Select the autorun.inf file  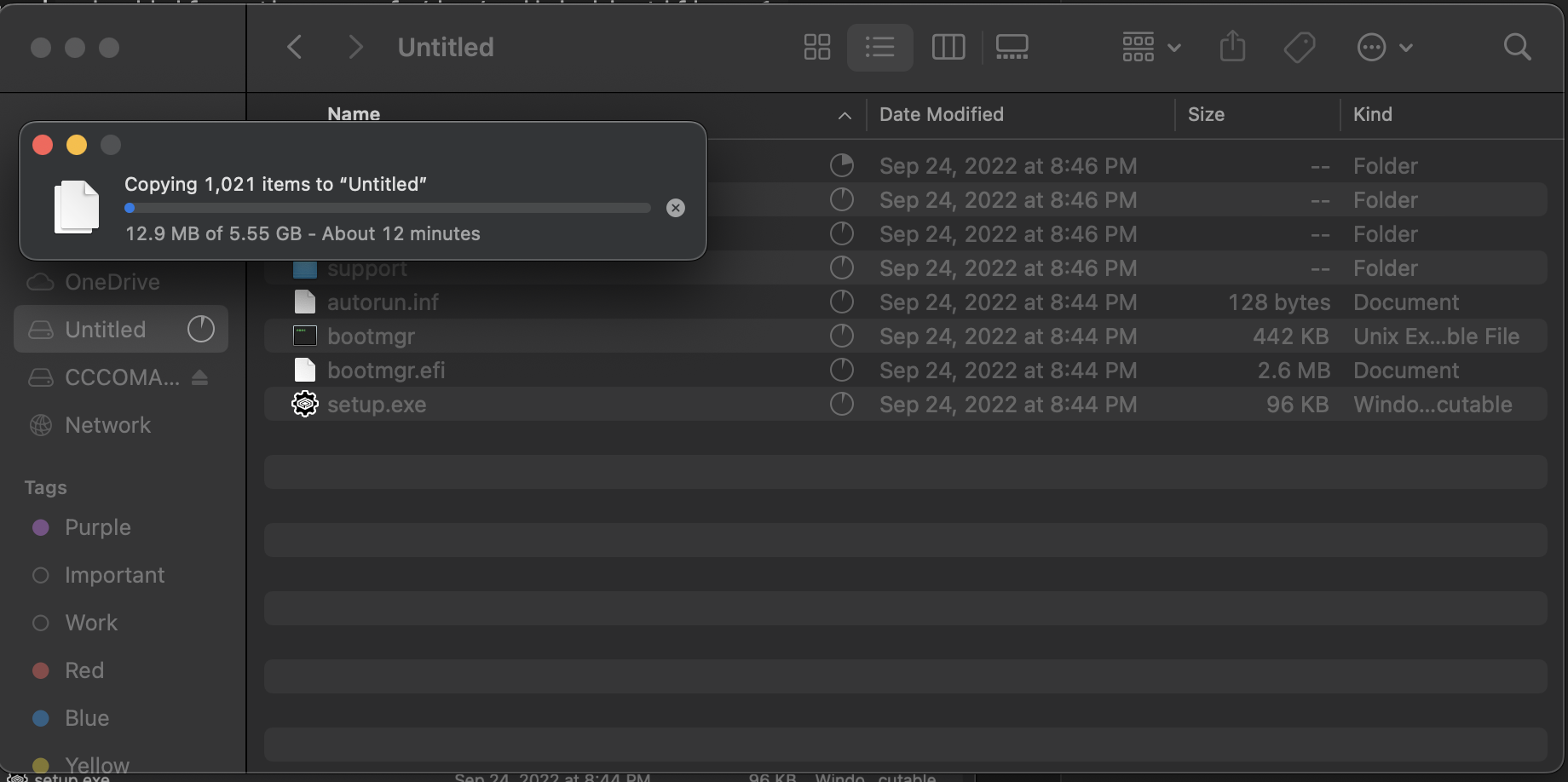[x=905, y=302]
